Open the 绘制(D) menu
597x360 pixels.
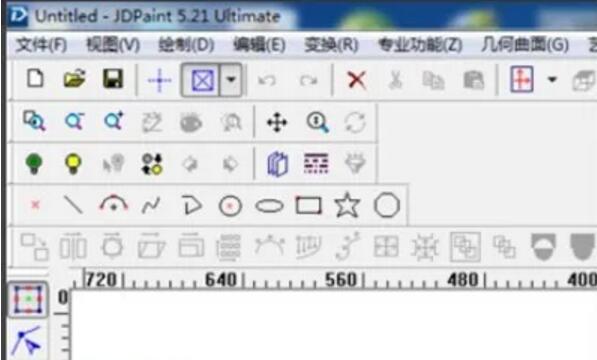(187, 45)
